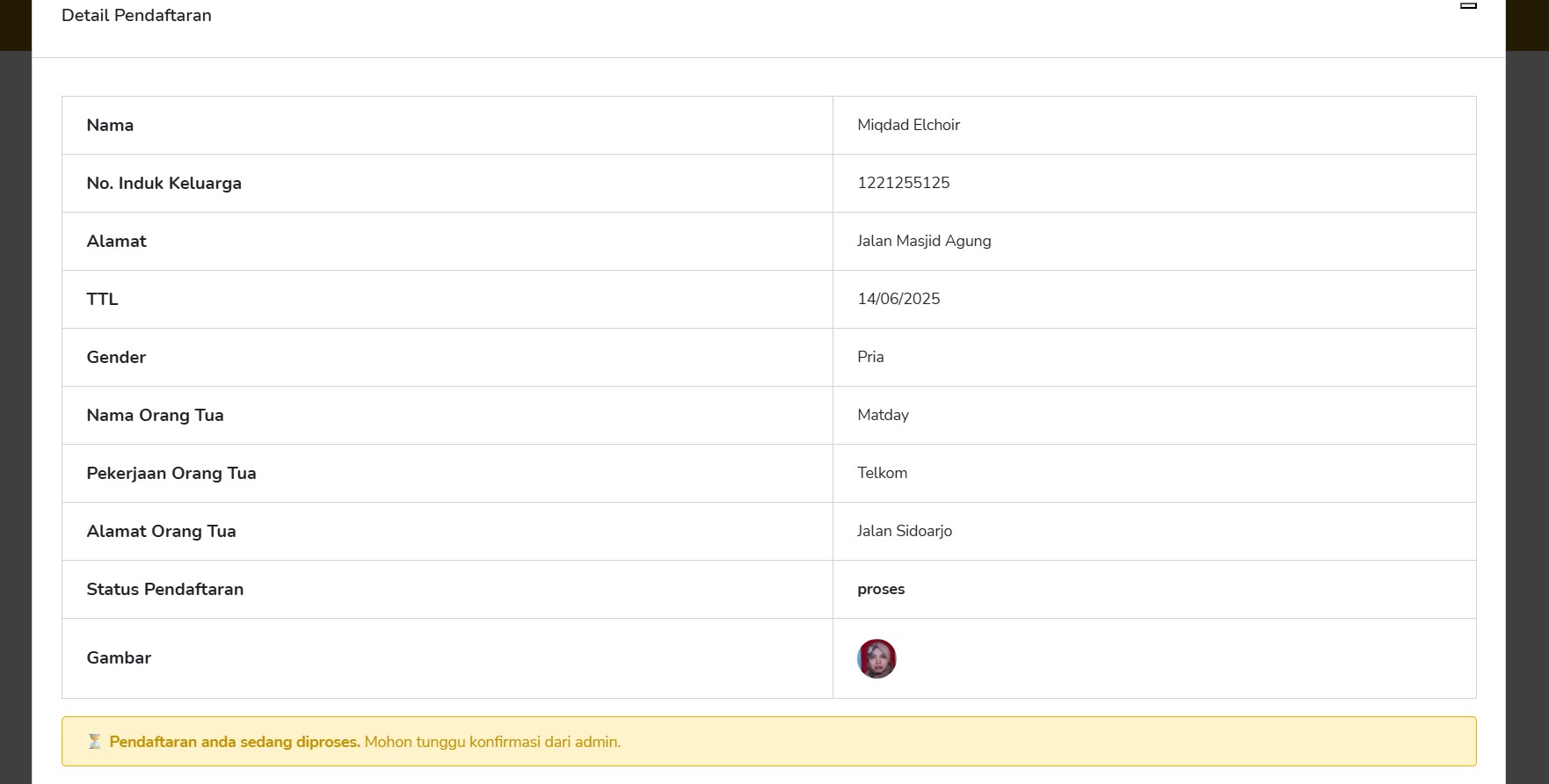Click the No. Induk Keluarga label
This screenshot has height=784, width=1549.
coord(164,183)
